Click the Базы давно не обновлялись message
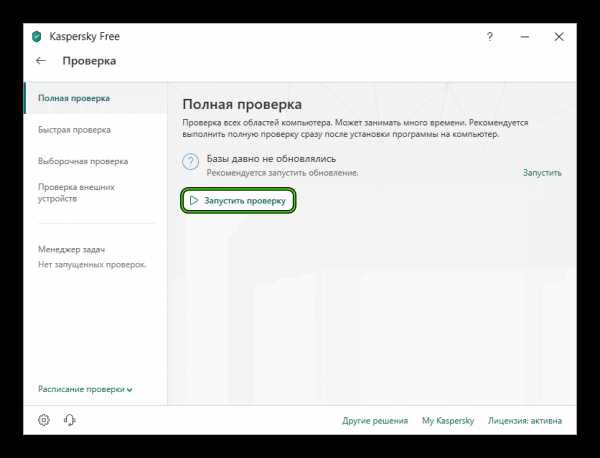The height and width of the screenshot is (458, 600). point(271,158)
